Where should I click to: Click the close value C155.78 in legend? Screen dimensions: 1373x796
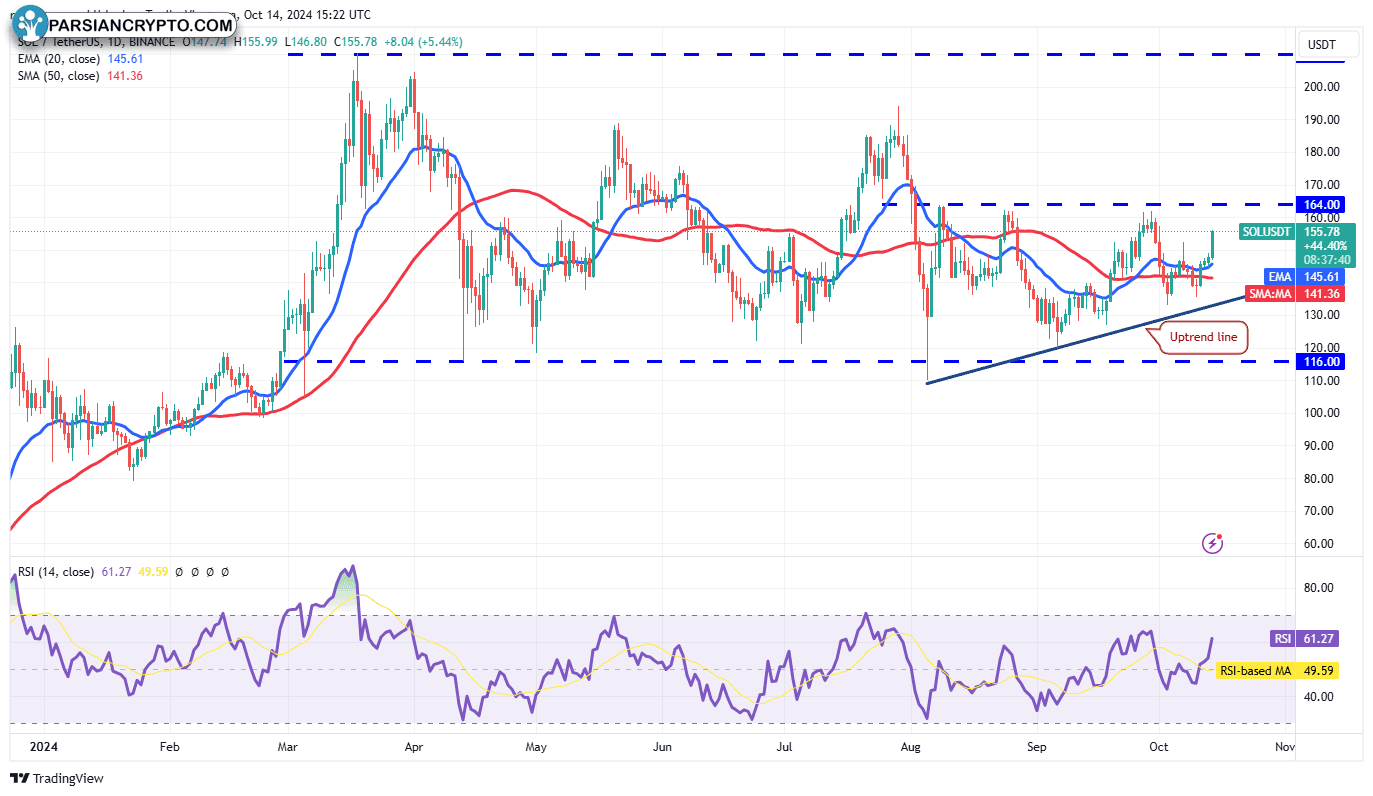(355, 42)
